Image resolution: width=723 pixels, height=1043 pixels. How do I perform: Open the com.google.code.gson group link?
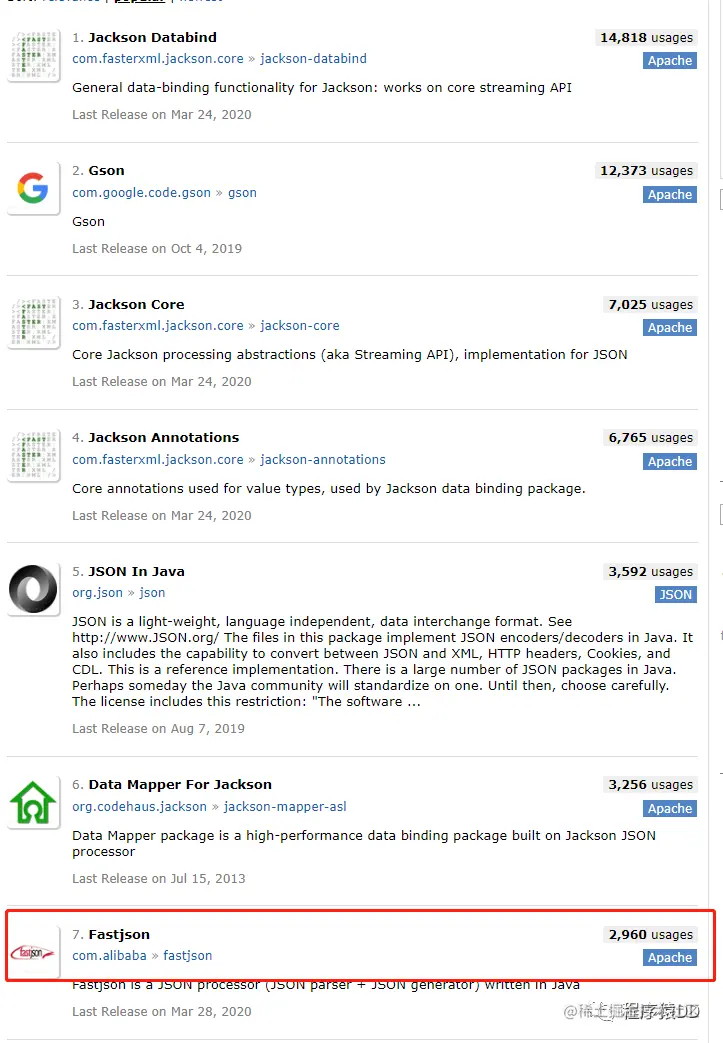pyautogui.click(x=141, y=193)
